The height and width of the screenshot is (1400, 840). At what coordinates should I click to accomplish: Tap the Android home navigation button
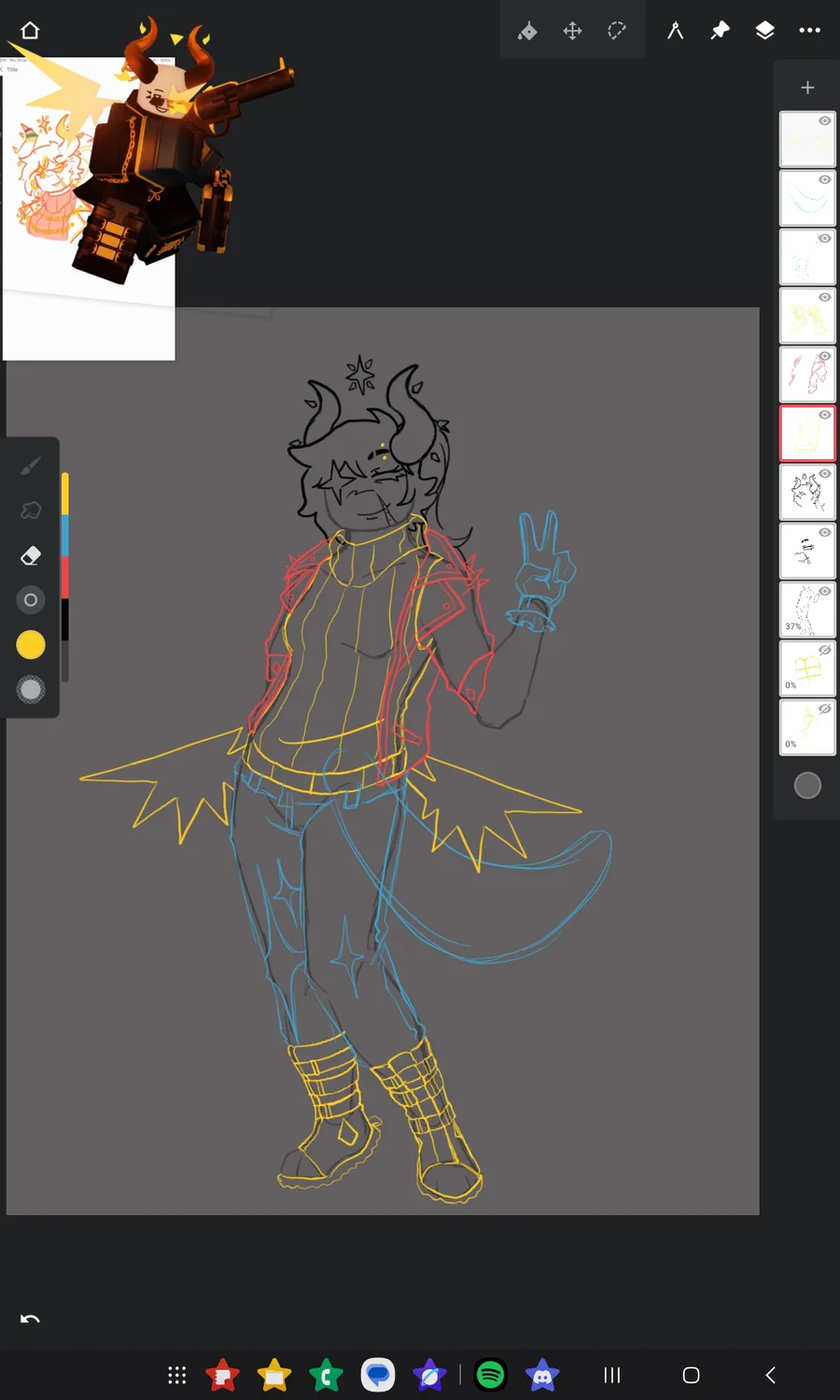pos(691,1375)
